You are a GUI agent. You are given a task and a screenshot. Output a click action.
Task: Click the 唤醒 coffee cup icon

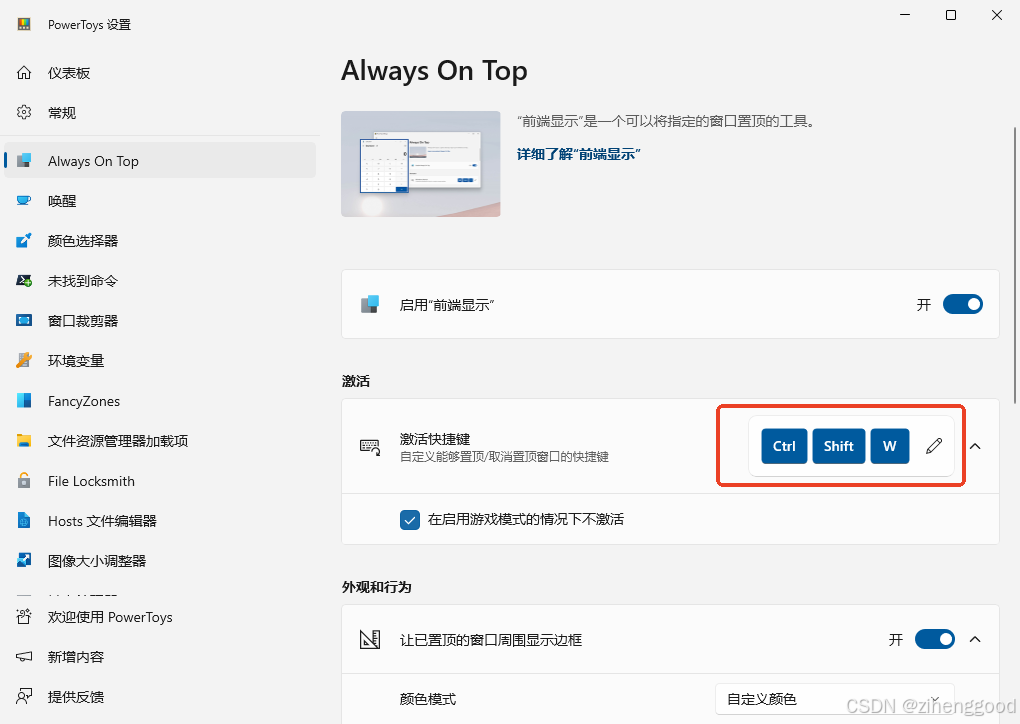(24, 200)
